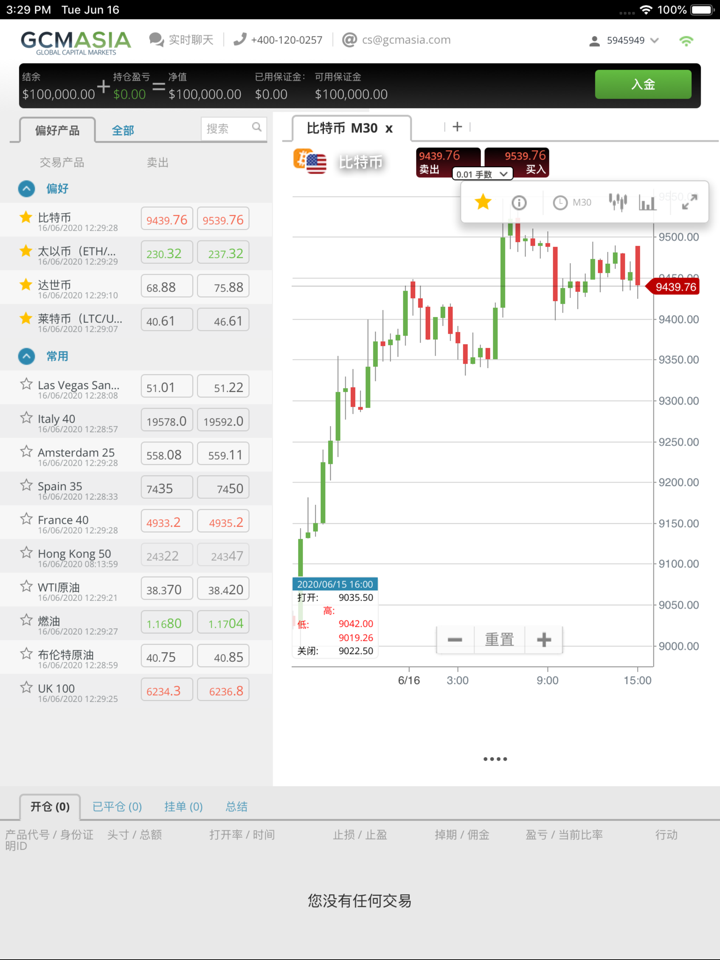This screenshot has width=720, height=960.
Task: Toggle favorite star in chart toolbar
Action: 483,202
